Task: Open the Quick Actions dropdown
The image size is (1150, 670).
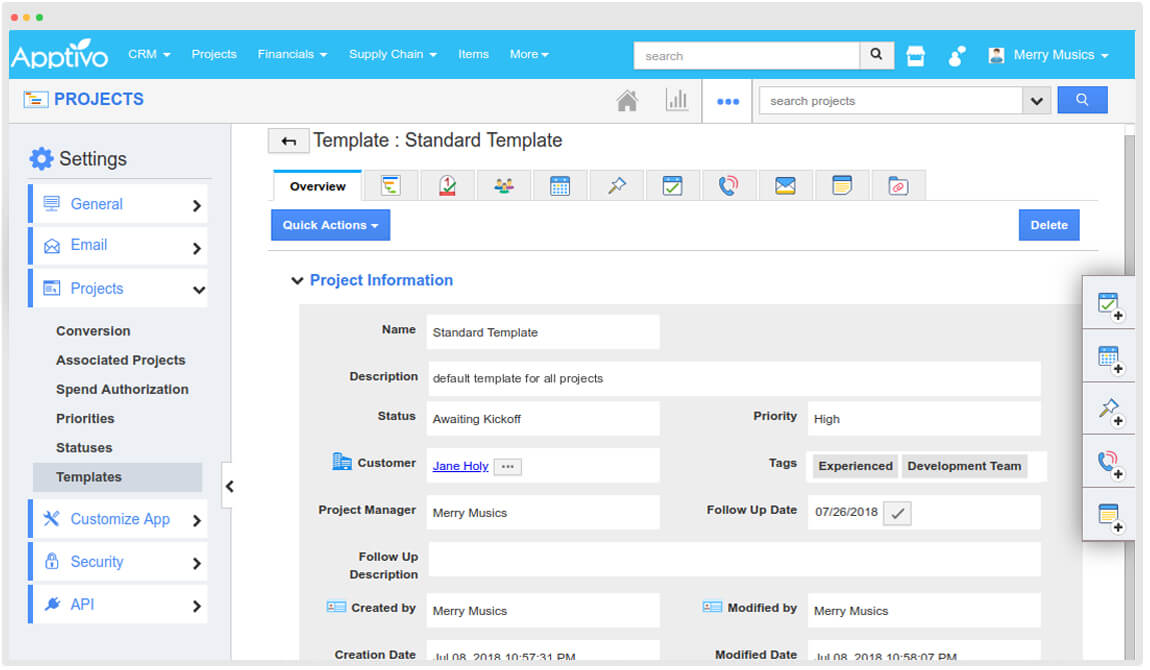Action: 330,224
